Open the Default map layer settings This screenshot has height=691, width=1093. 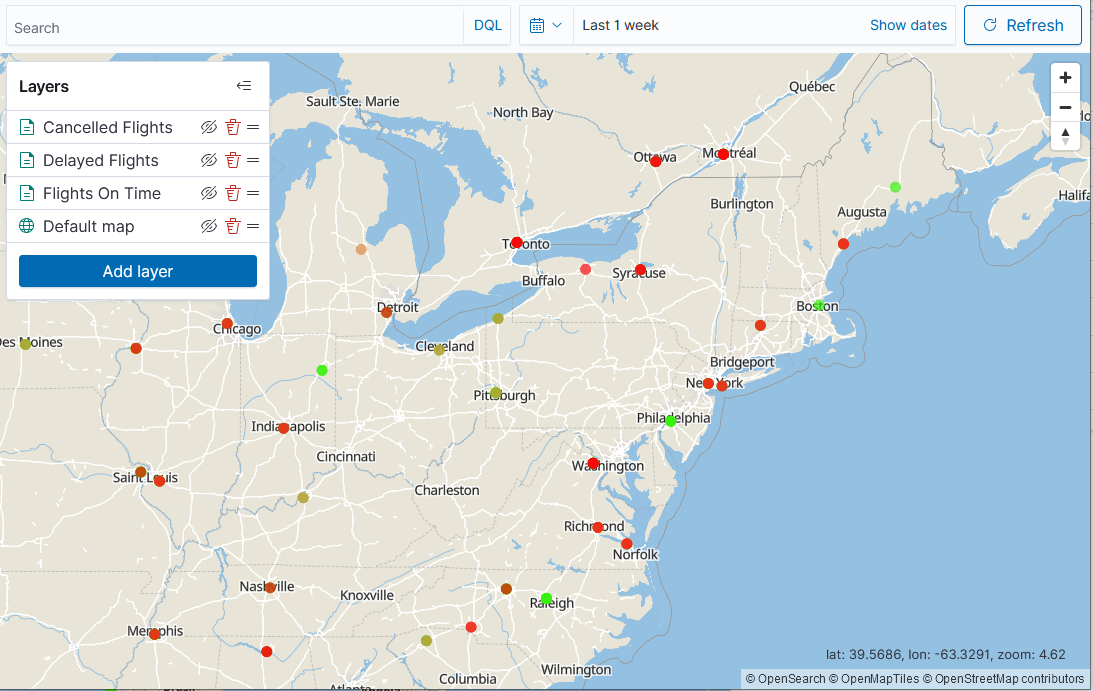(x=89, y=226)
